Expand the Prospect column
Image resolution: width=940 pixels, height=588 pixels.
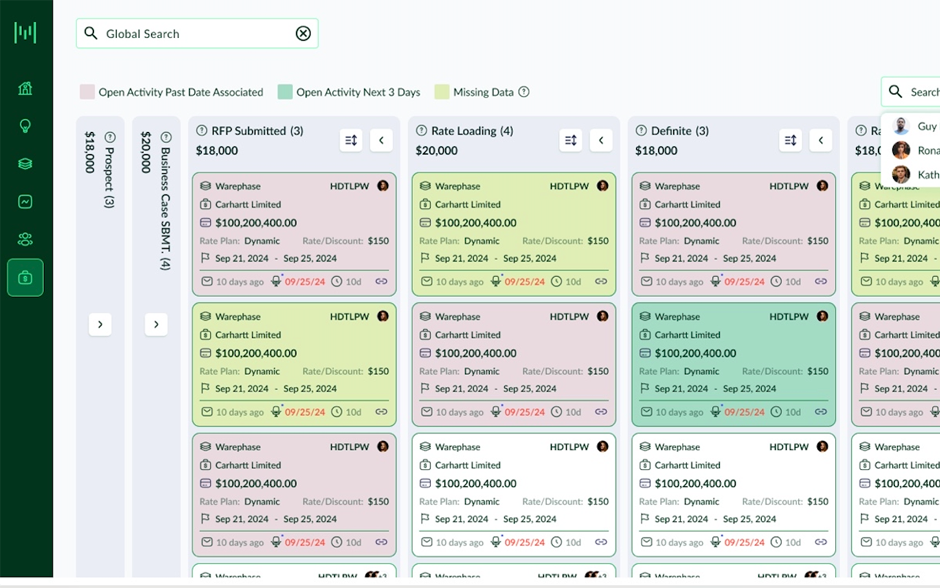tap(100, 324)
